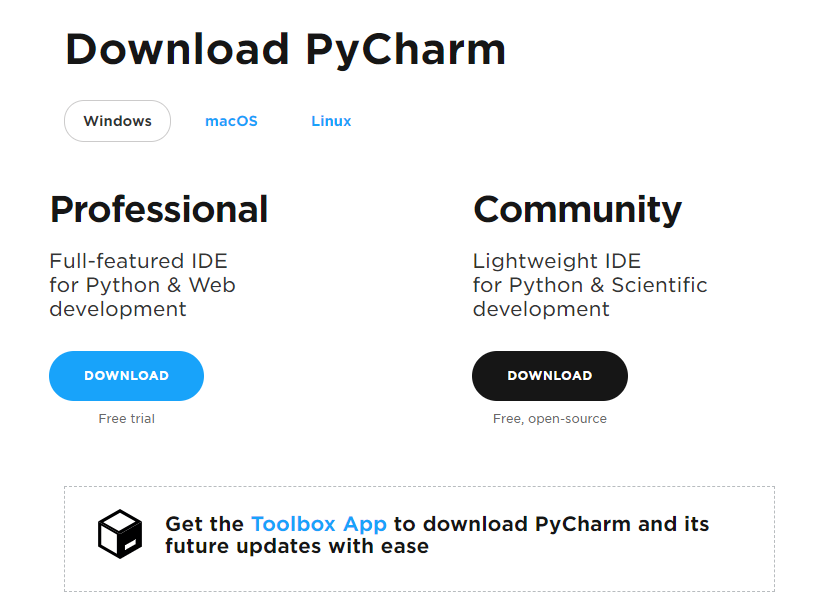Open the Toolbox App link
The height and width of the screenshot is (612, 824).
pyautogui.click(x=319, y=524)
